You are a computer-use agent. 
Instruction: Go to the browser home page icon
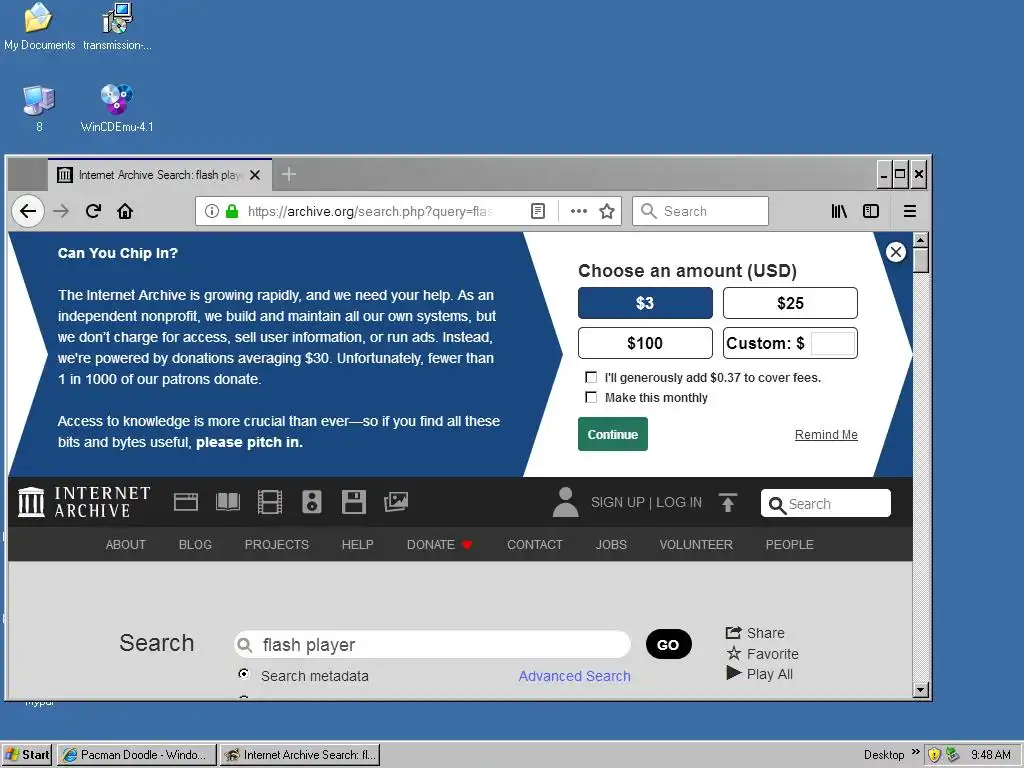(125, 211)
